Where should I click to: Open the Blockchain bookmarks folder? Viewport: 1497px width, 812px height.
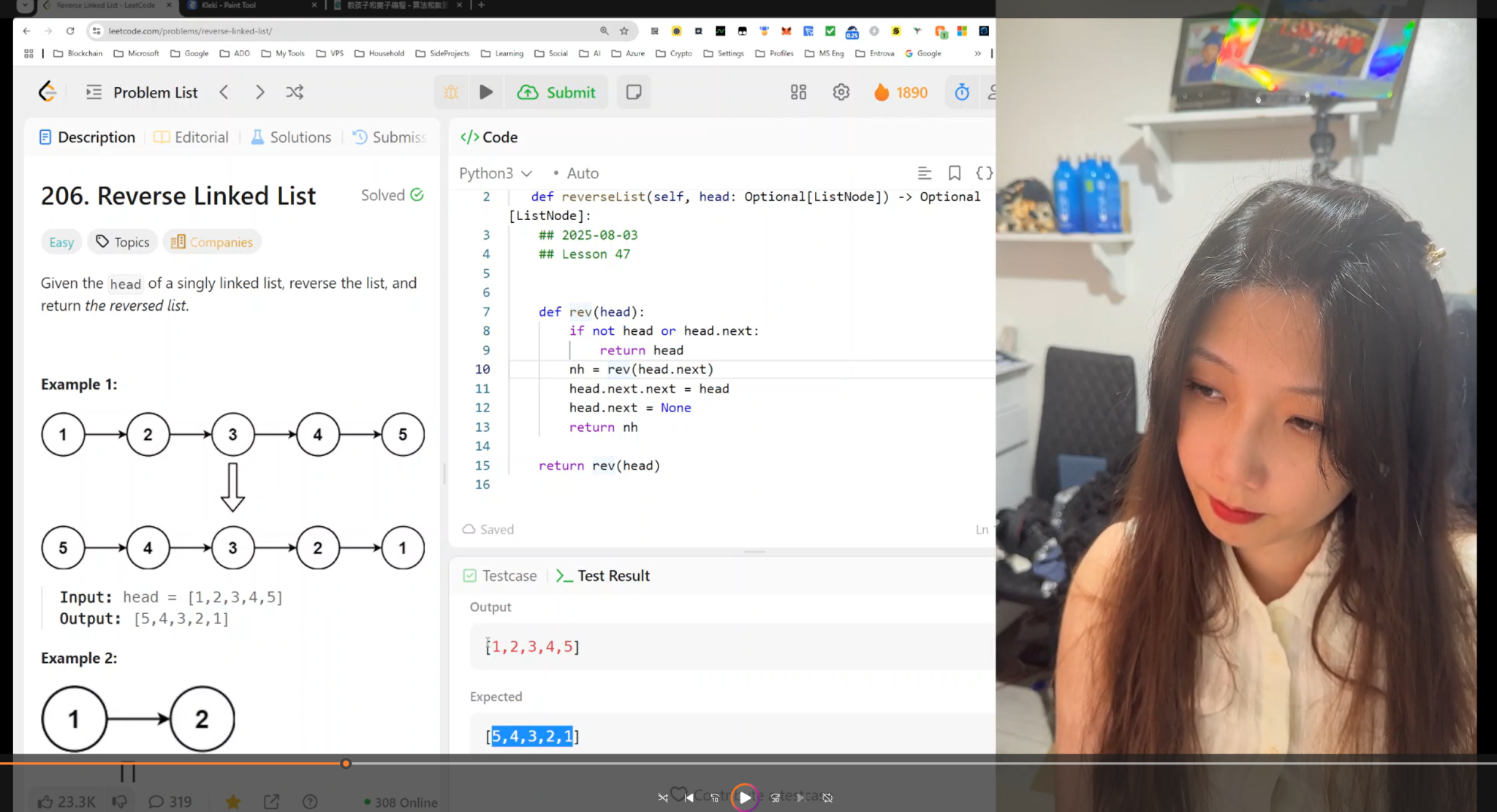78,53
